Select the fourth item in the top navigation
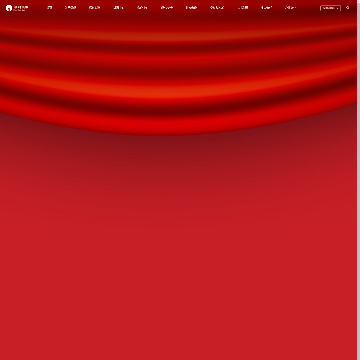 [118, 8]
